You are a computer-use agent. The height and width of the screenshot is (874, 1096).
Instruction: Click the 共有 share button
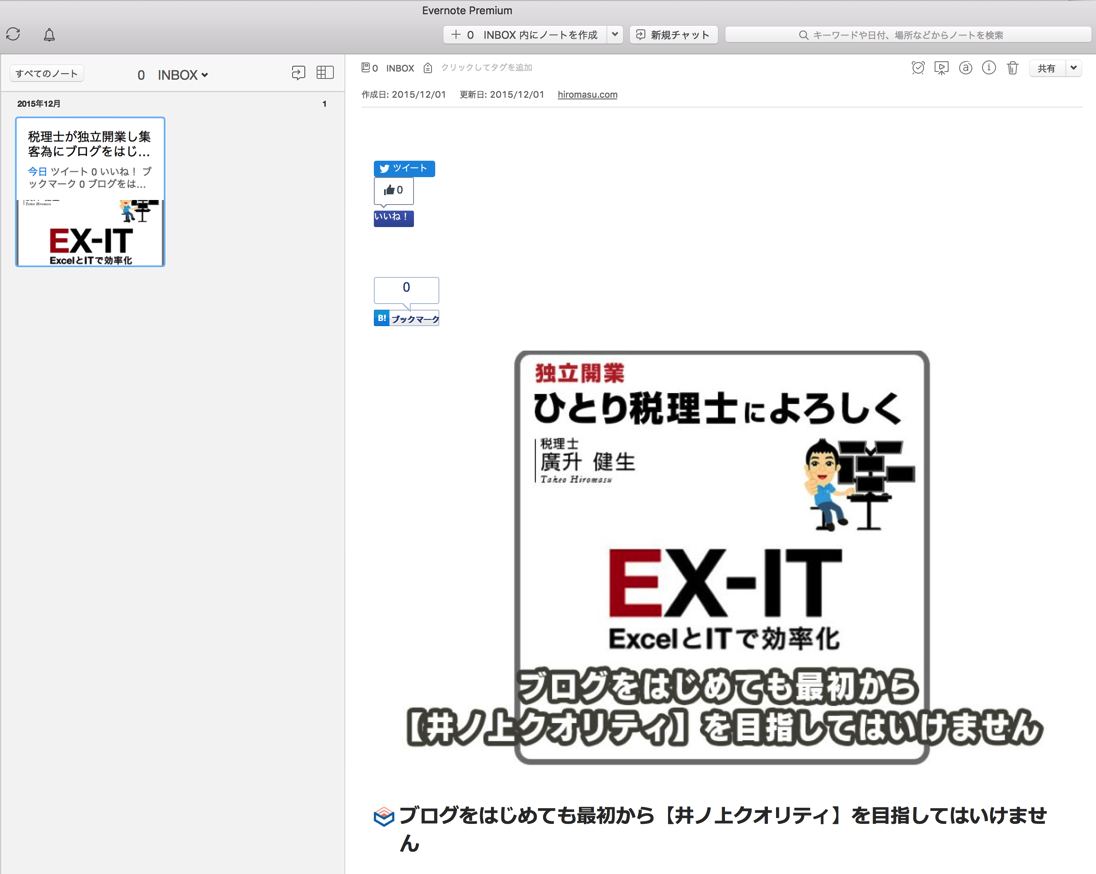(x=1046, y=69)
